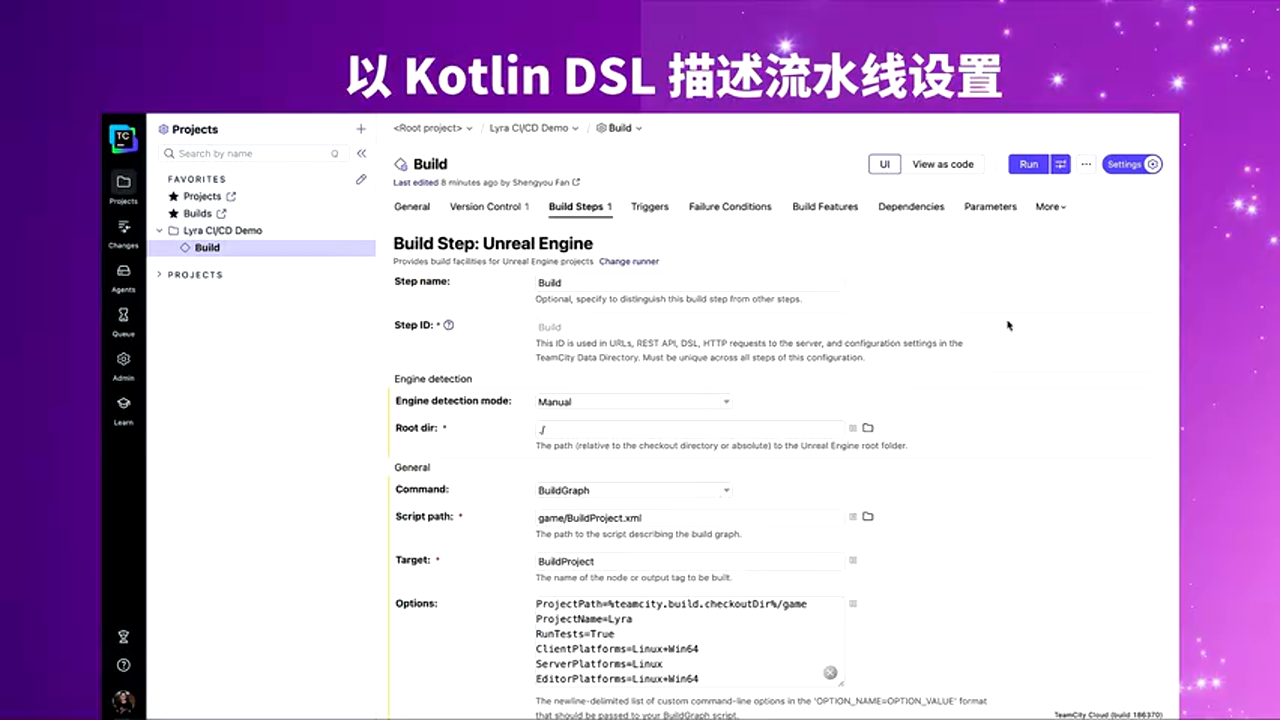Open the Parameters tab
The image size is (1280, 720).
coord(990,207)
